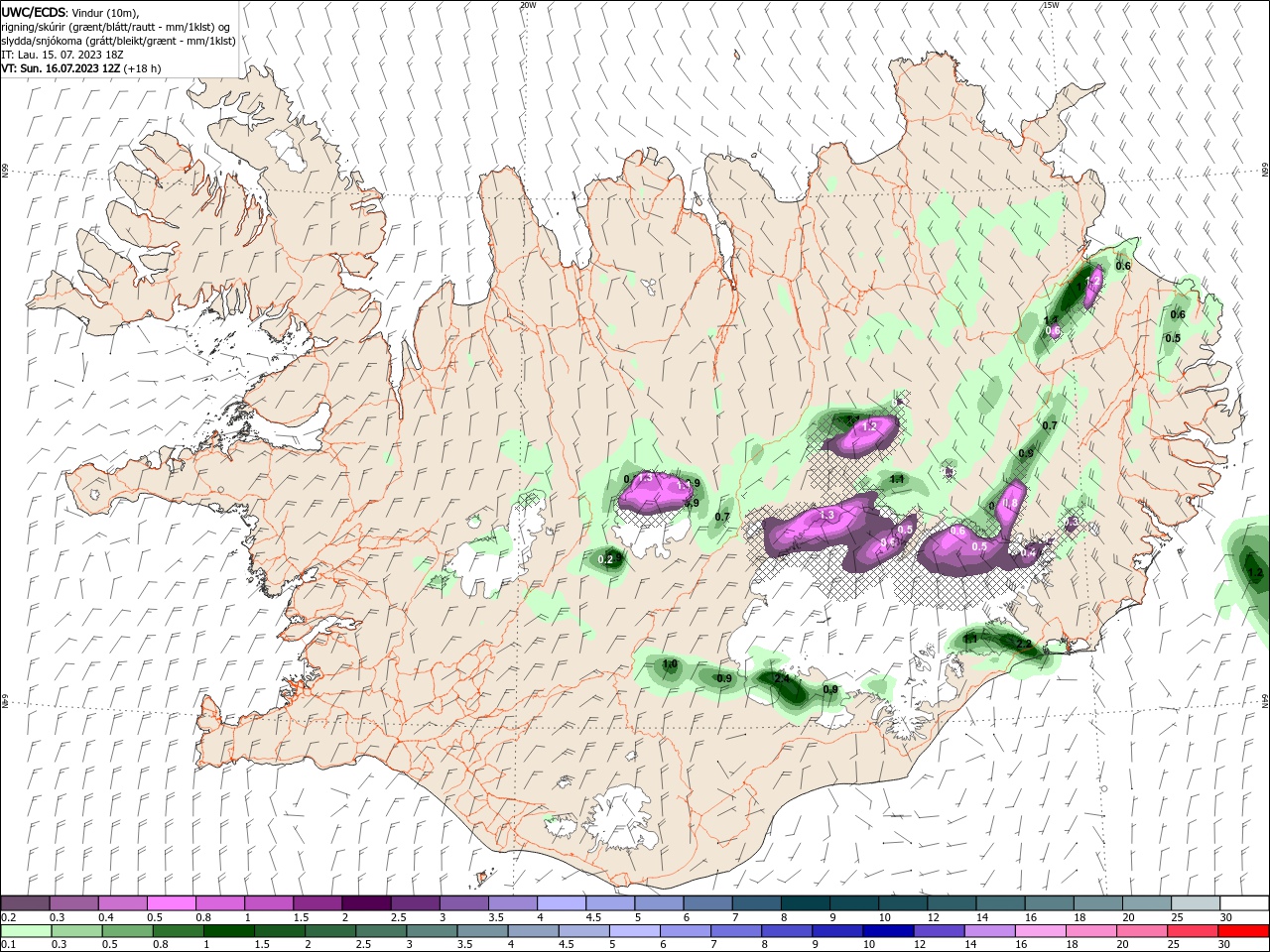Click the "14" label in the upper legend
Screen dimensions: 1270x952
[982, 918]
